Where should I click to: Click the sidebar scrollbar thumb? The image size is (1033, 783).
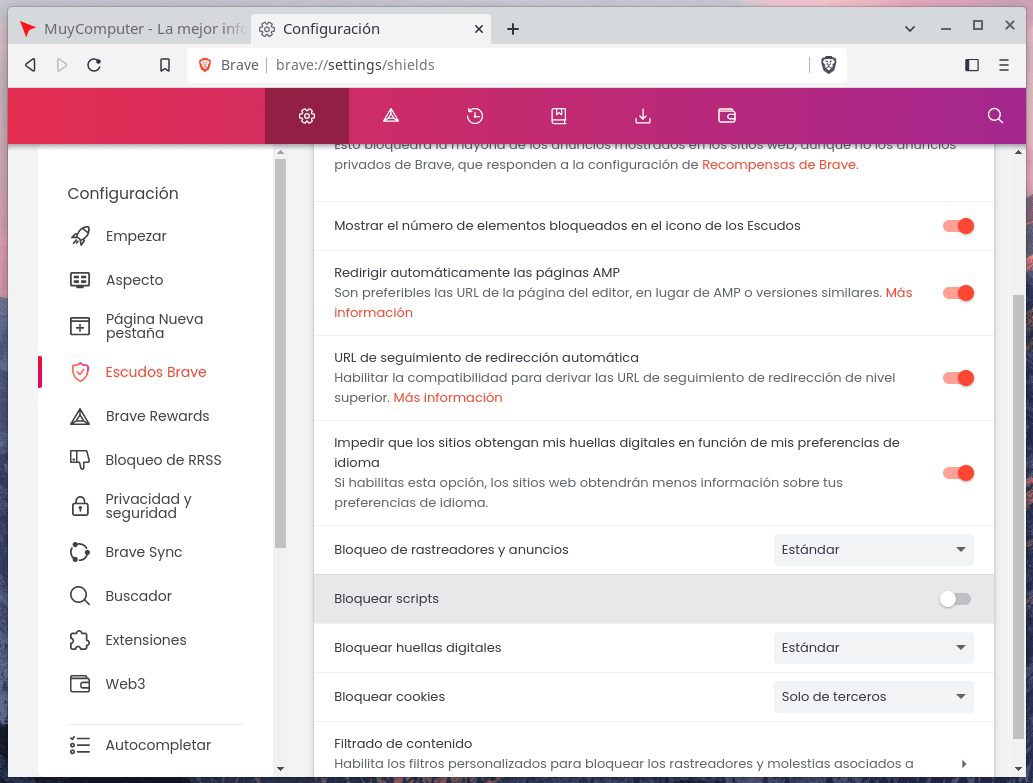pos(280,352)
